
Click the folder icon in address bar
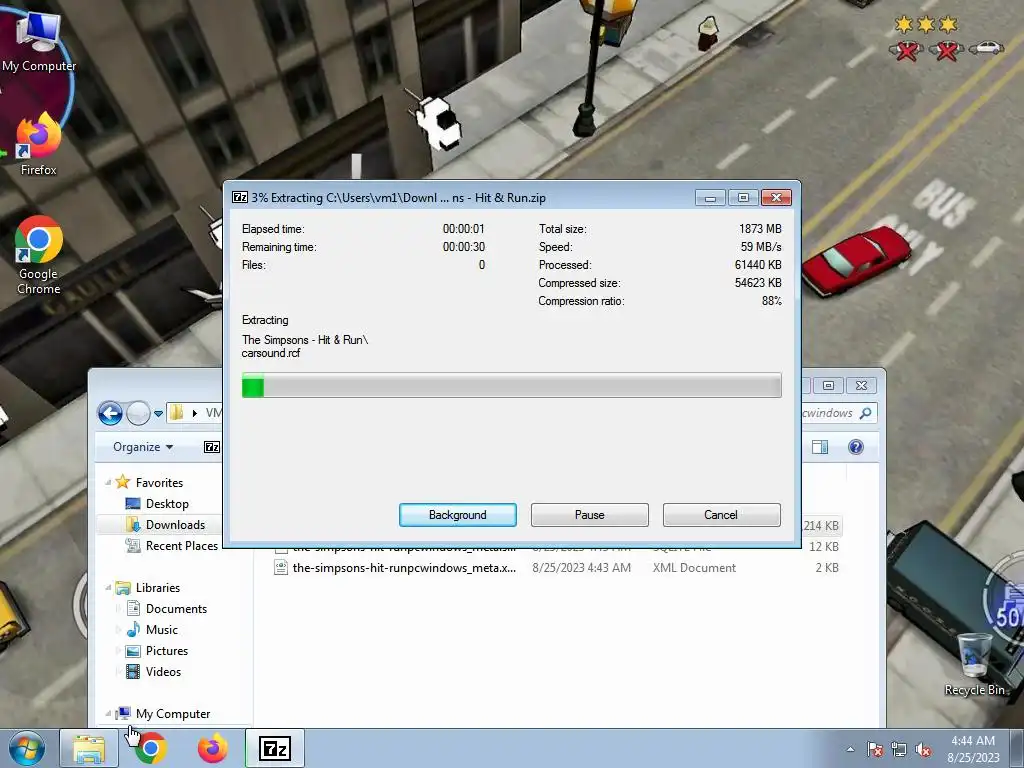tap(176, 413)
